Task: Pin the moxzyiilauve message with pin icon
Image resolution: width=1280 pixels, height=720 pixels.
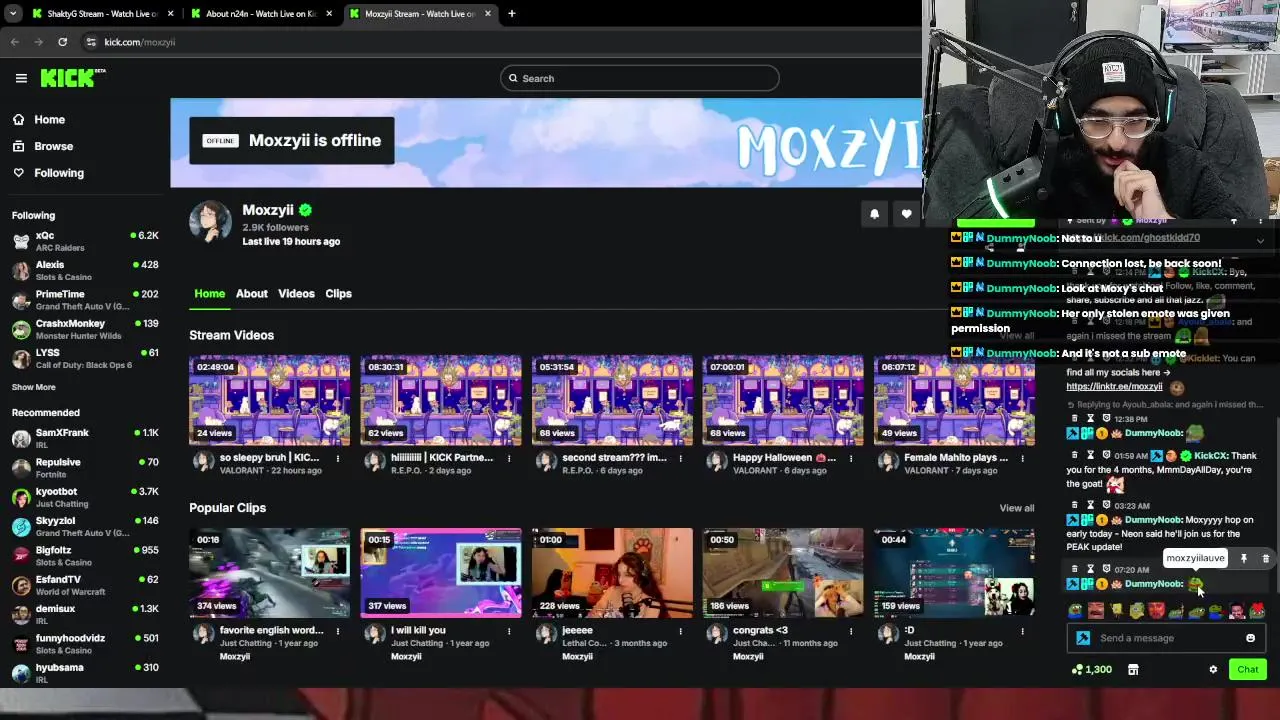Action: 1243,559
